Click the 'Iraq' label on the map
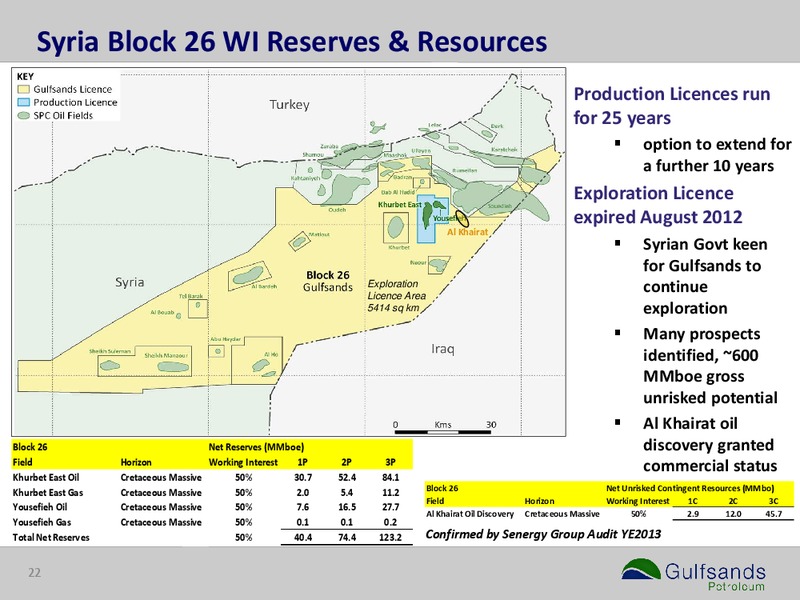The height and width of the screenshot is (600, 800). (442, 349)
